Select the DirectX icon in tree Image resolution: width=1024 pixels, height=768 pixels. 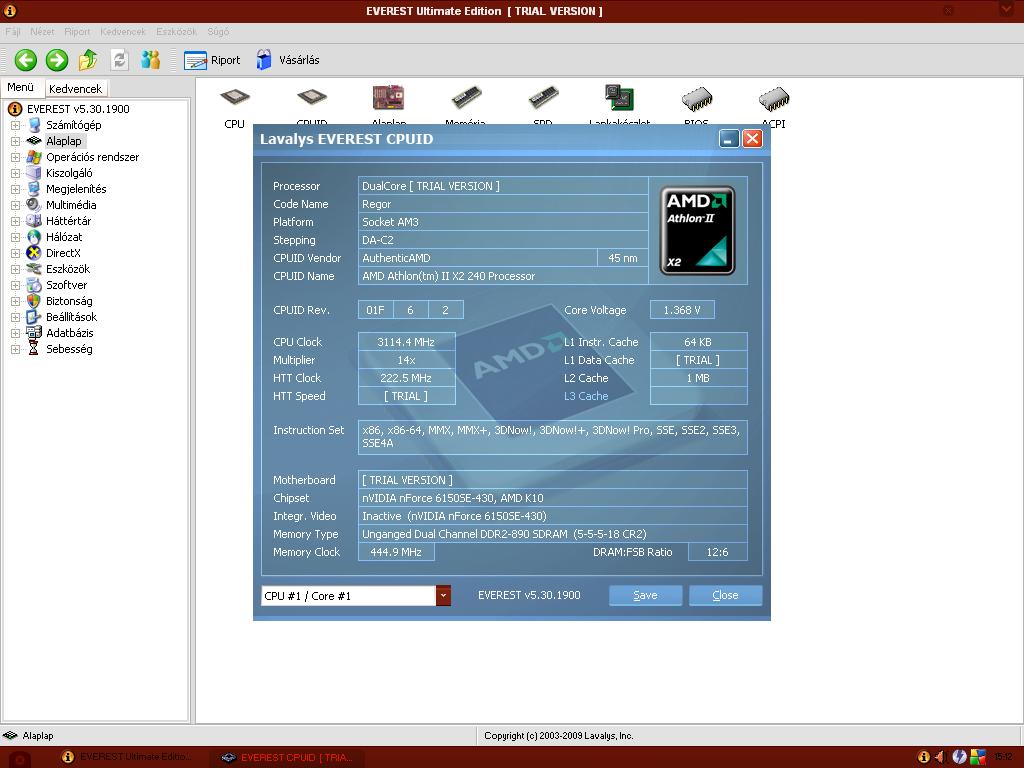(34, 253)
